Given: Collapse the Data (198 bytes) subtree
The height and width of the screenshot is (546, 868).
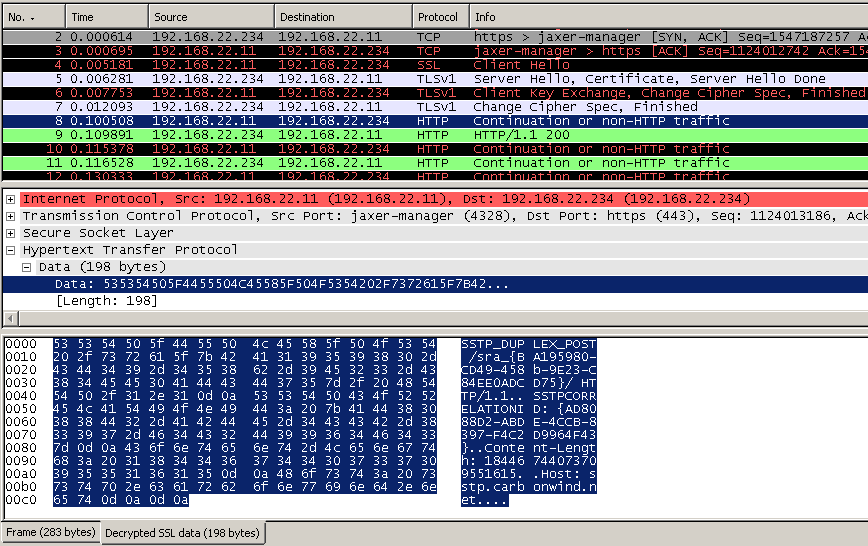Looking at the screenshot, I should click(27, 267).
